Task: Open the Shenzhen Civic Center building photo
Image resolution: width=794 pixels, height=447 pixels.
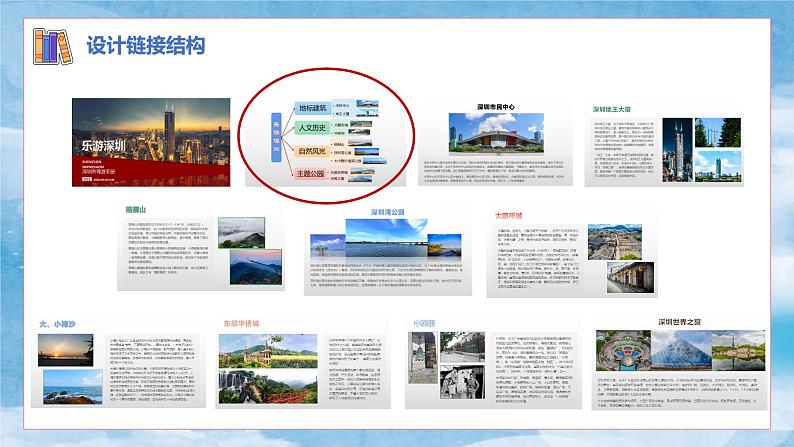Action: (x=496, y=133)
